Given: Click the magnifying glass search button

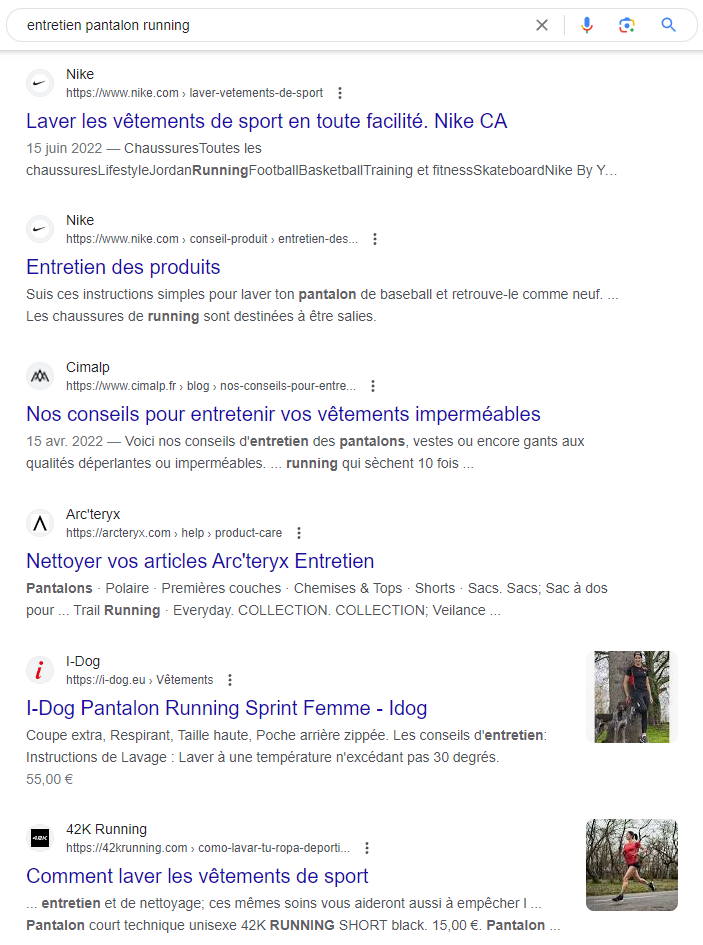Looking at the screenshot, I should (x=668, y=25).
